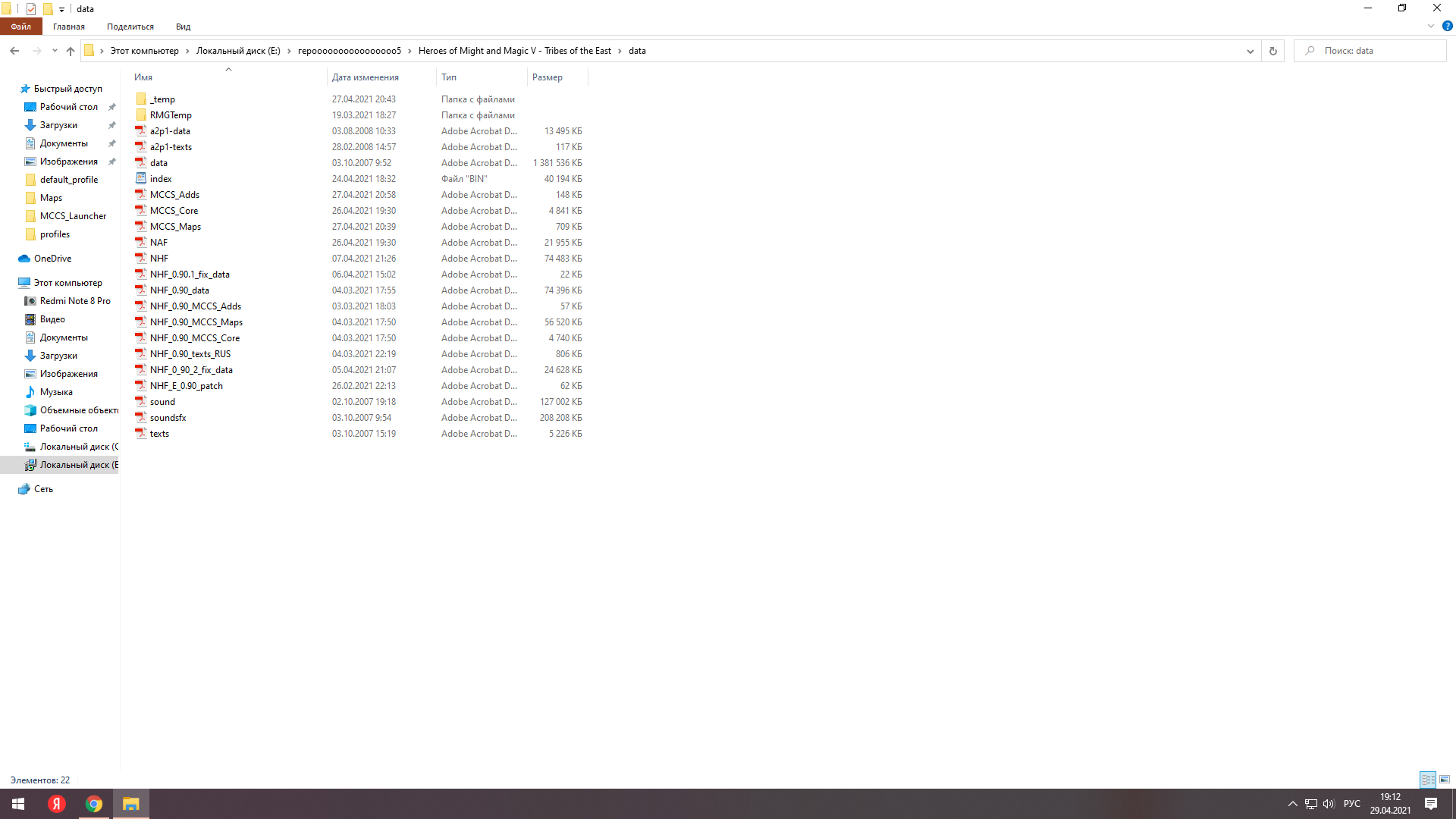Switch to the Вид ribbon tab
This screenshot has width=1456, height=819.
pos(183,27)
